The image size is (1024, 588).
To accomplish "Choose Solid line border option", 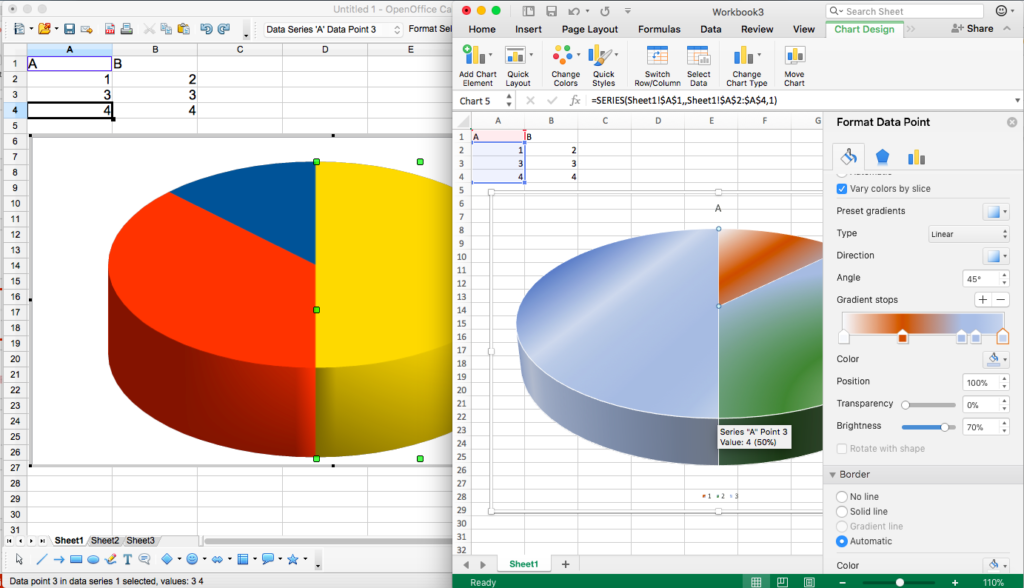I will pos(842,511).
